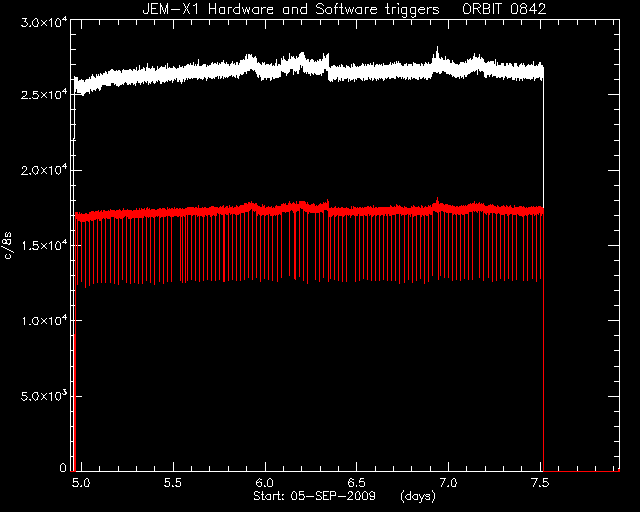
Task: Click the white curve's step drop near day 6.35
Action: tap(329, 67)
